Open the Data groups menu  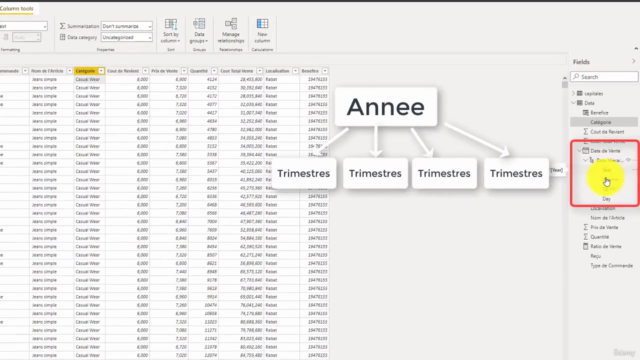tap(199, 31)
